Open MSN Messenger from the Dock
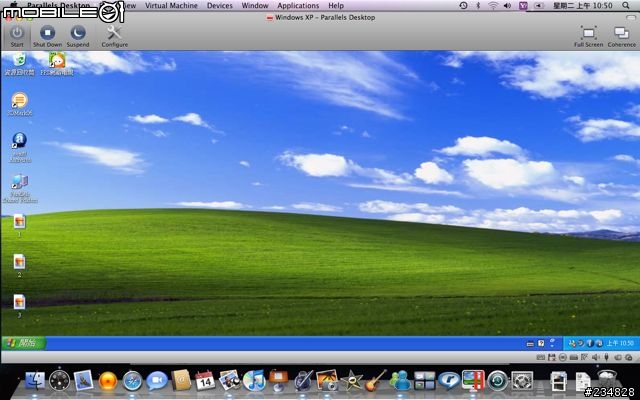This screenshot has width=640, height=400. (400, 380)
